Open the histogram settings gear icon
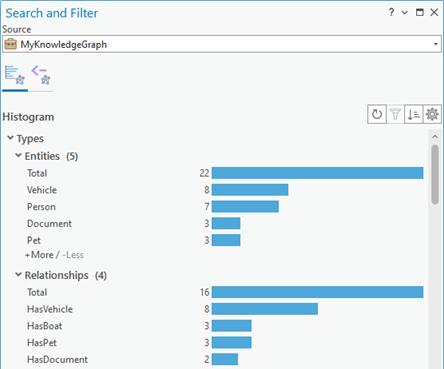Image resolution: width=444 pixels, height=369 pixels. [432, 114]
